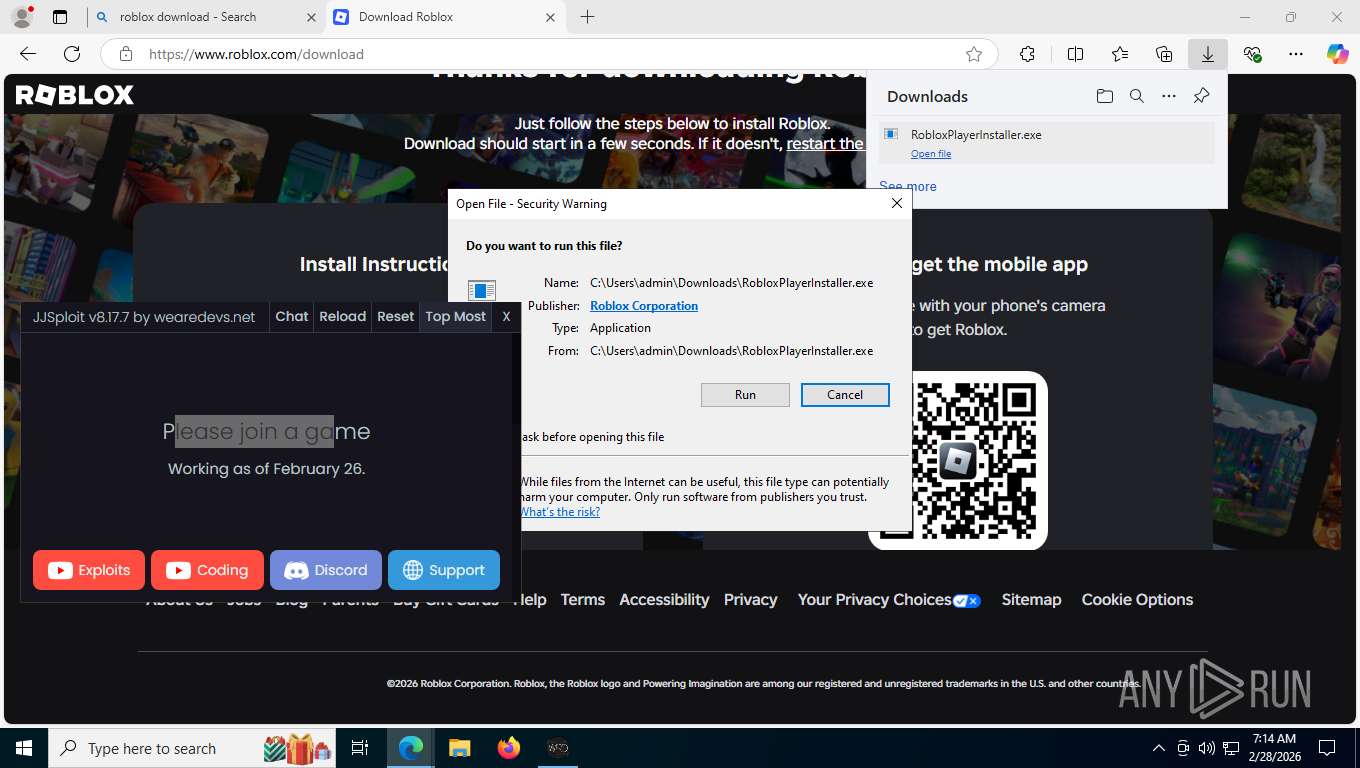1360x768 pixels.
Task: Switch to roblox download - Search tab
Action: click(x=204, y=17)
